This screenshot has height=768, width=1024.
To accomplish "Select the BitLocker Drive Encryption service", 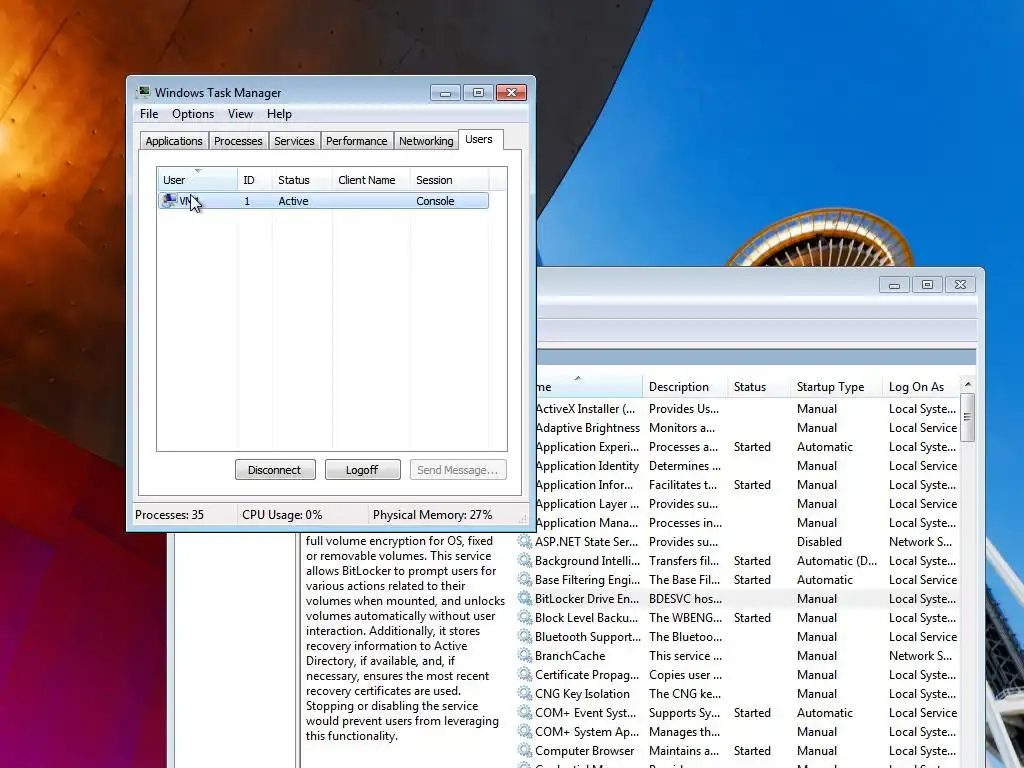I will tap(738, 598).
